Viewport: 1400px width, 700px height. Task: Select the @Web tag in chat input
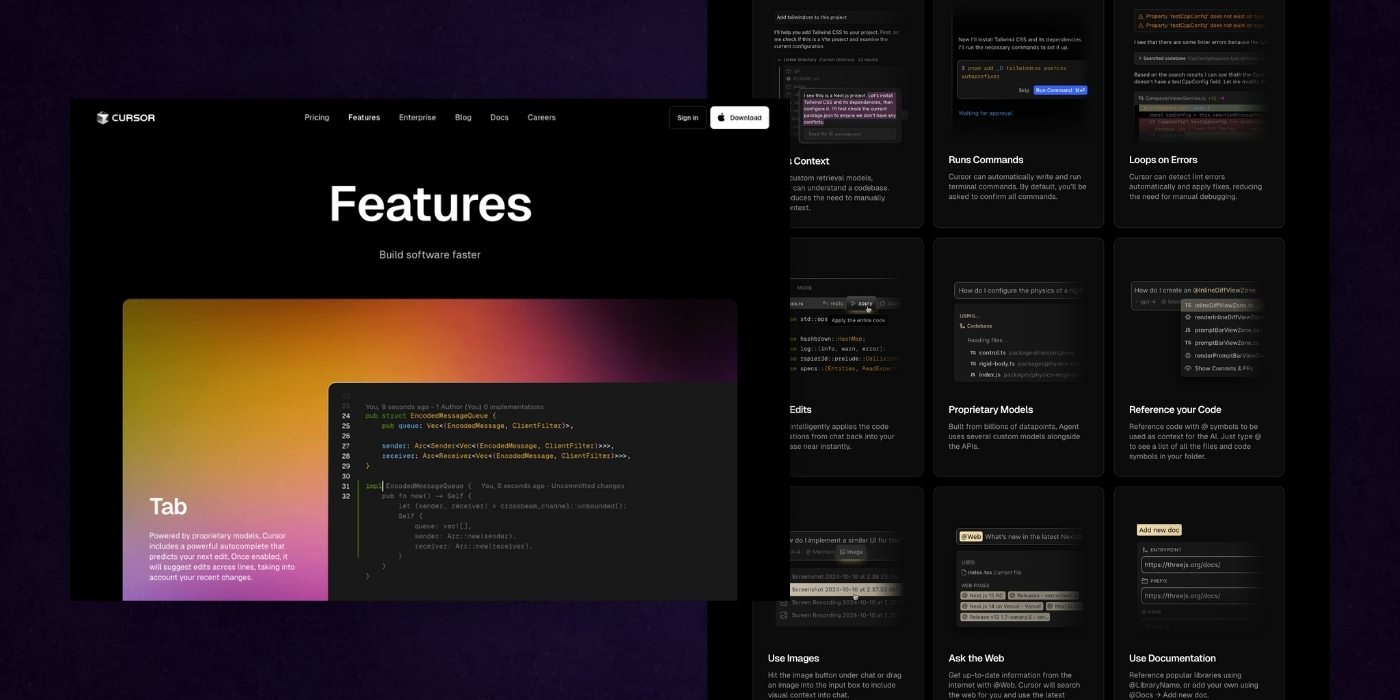pos(970,537)
